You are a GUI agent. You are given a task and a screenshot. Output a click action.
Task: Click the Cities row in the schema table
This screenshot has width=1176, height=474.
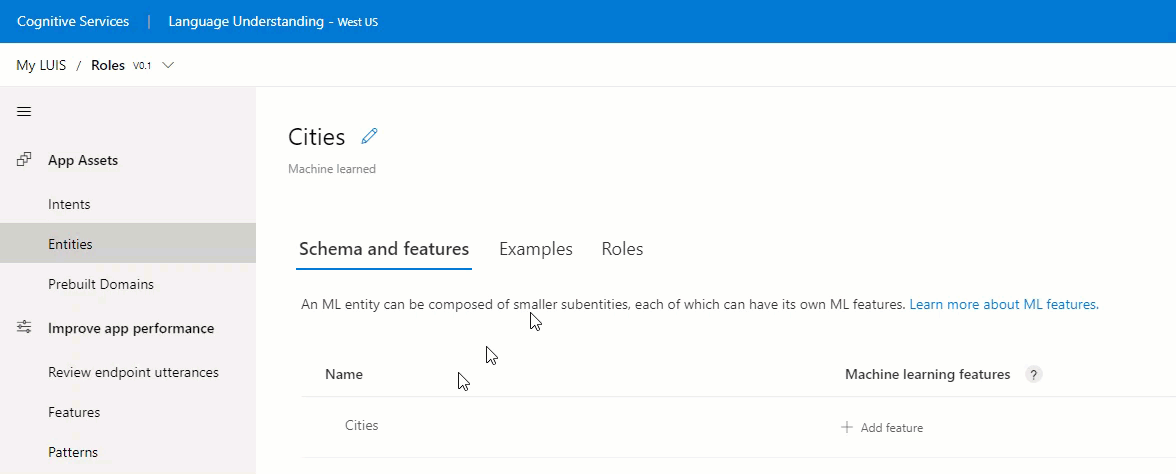(x=362, y=425)
